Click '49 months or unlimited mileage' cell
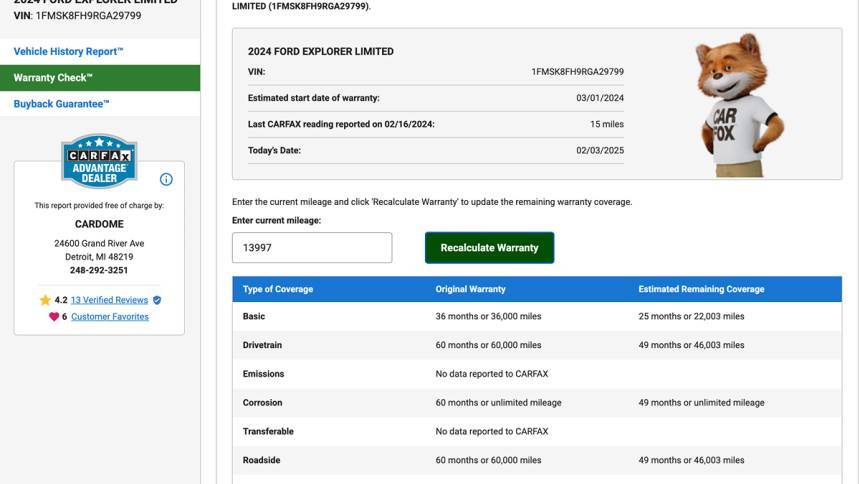The width and height of the screenshot is (860, 484). click(701, 403)
